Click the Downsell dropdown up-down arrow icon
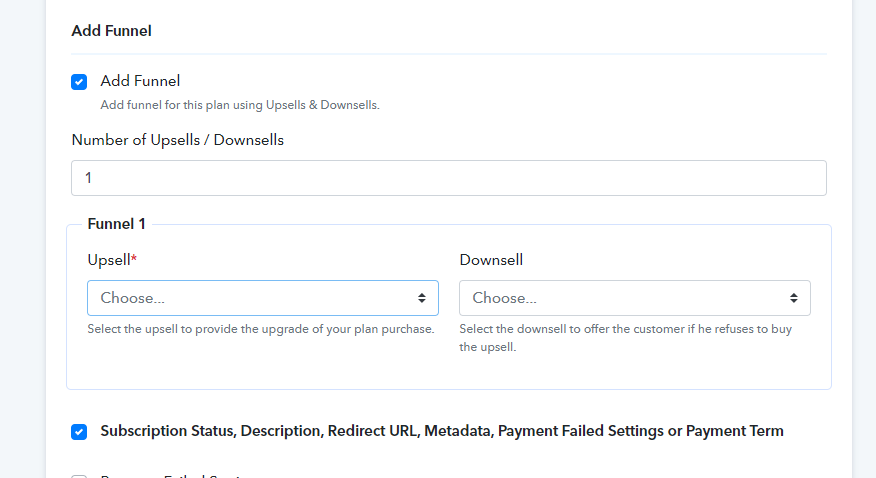This screenshot has width=876, height=478. pyautogui.click(x=793, y=298)
